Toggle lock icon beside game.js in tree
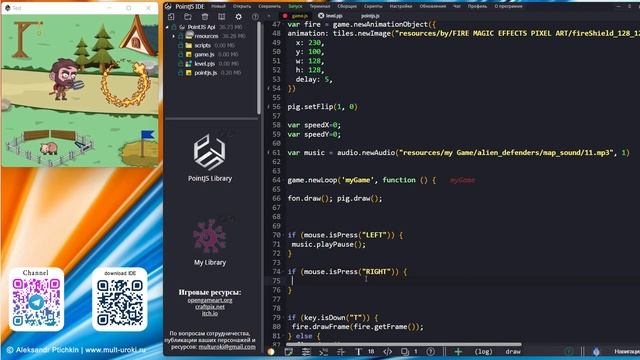This screenshot has width=640, height=360. [180, 54]
